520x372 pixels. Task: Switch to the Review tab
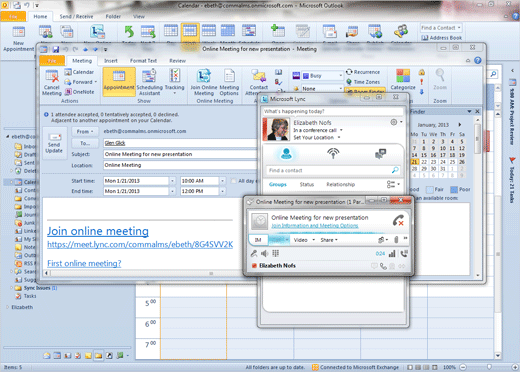(177, 61)
